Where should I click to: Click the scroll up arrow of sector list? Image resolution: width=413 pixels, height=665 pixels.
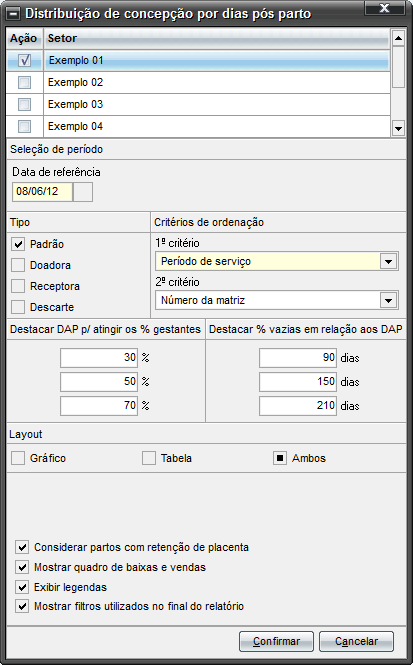[398, 38]
